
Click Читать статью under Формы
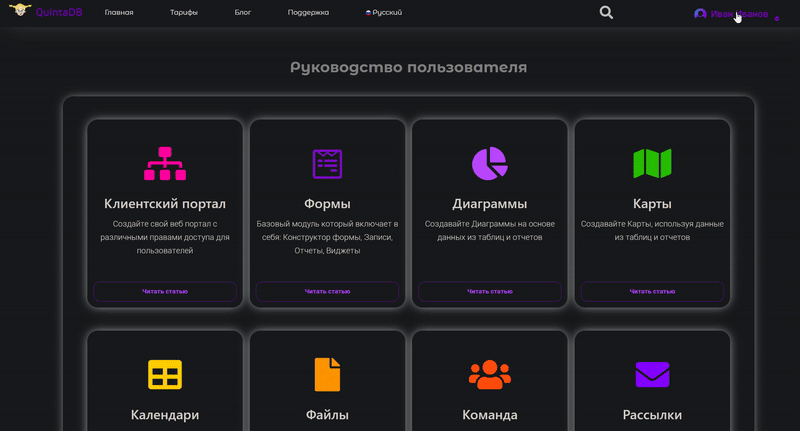point(327,291)
